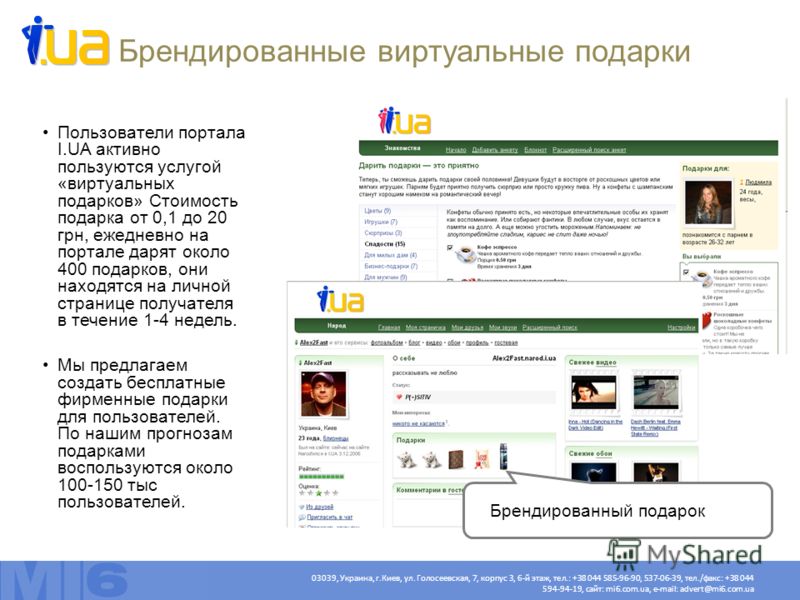Click the location text 'Украина, Киев'
Viewport: 800px width, 600px height.
coord(318,428)
